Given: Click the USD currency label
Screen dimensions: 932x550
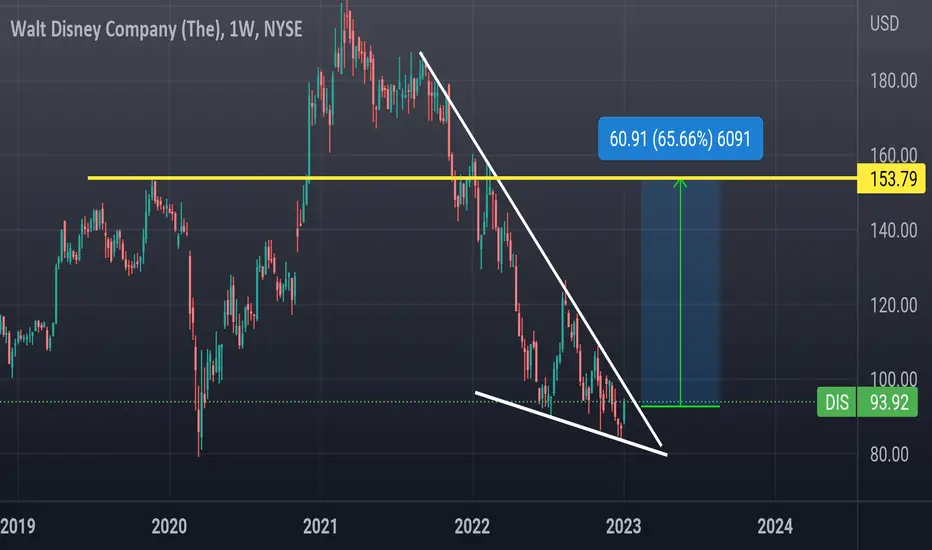Looking at the screenshot, I should (x=884, y=24).
